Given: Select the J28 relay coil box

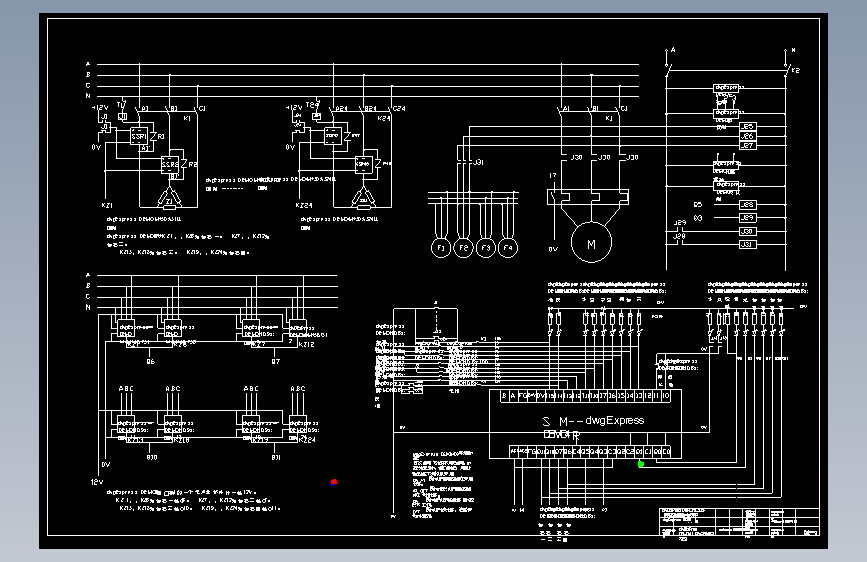Looking at the screenshot, I should 747,205.
